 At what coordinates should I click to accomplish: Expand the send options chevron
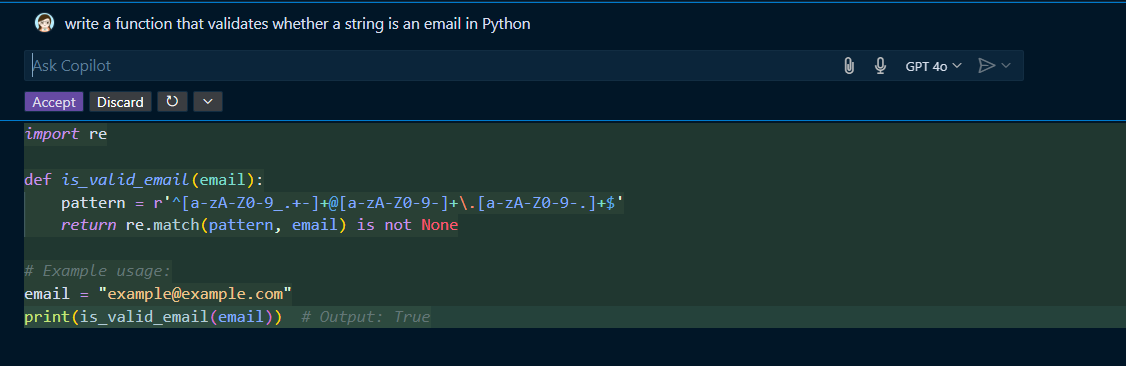[x=1005, y=66]
